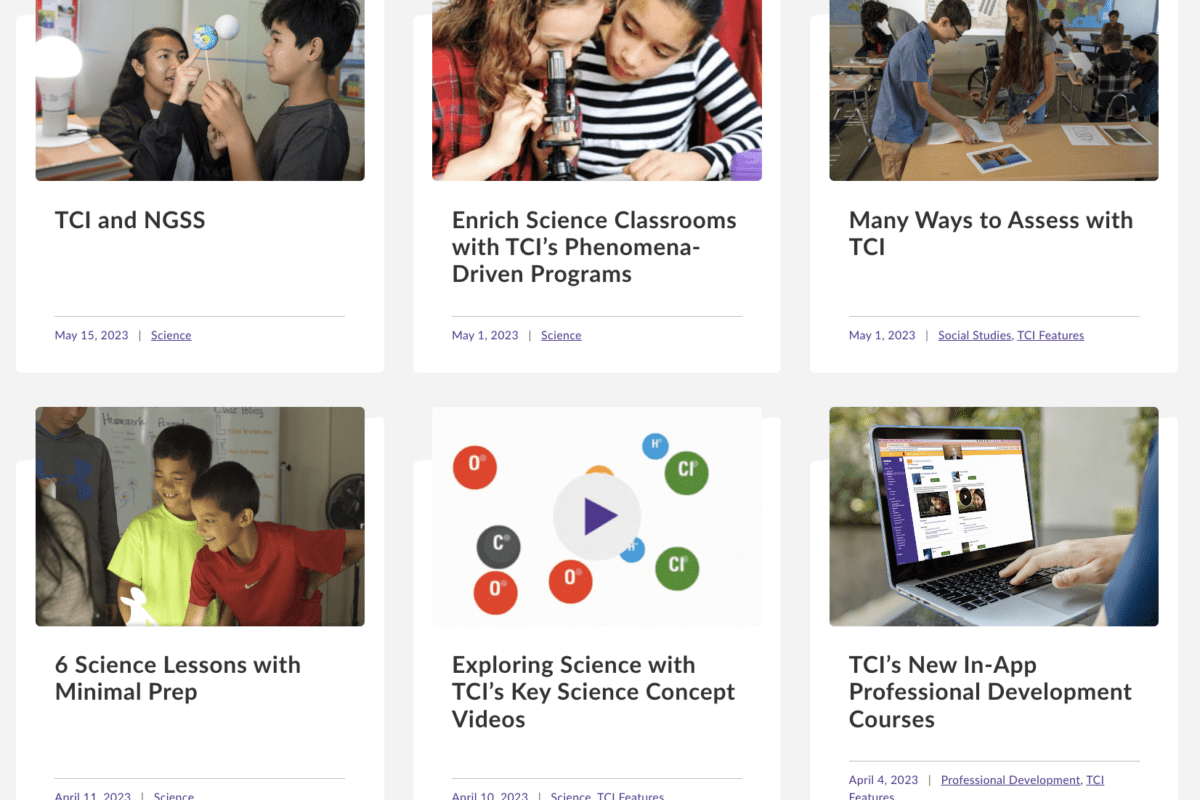Select the Social Studies category link
This screenshot has height=800, width=1200.
click(974, 336)
